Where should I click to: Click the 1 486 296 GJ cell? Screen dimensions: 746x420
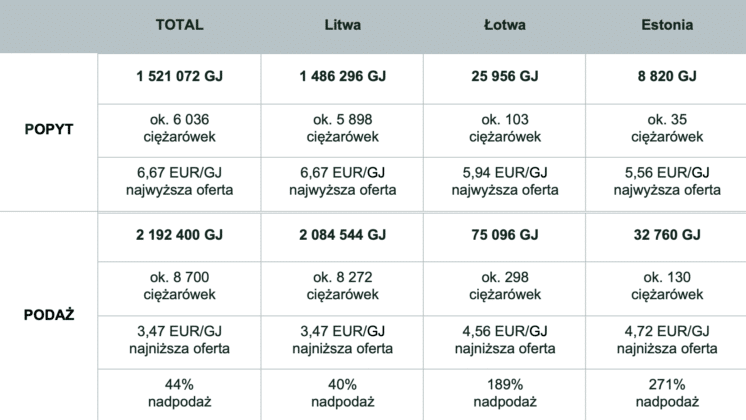343,78
